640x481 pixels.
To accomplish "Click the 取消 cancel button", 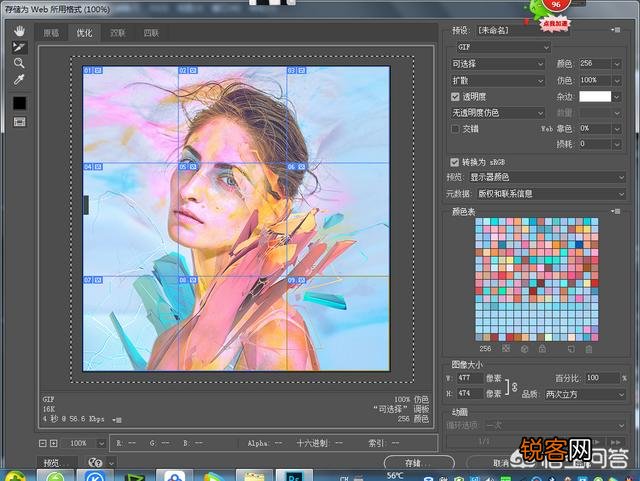I will (500, 463).
